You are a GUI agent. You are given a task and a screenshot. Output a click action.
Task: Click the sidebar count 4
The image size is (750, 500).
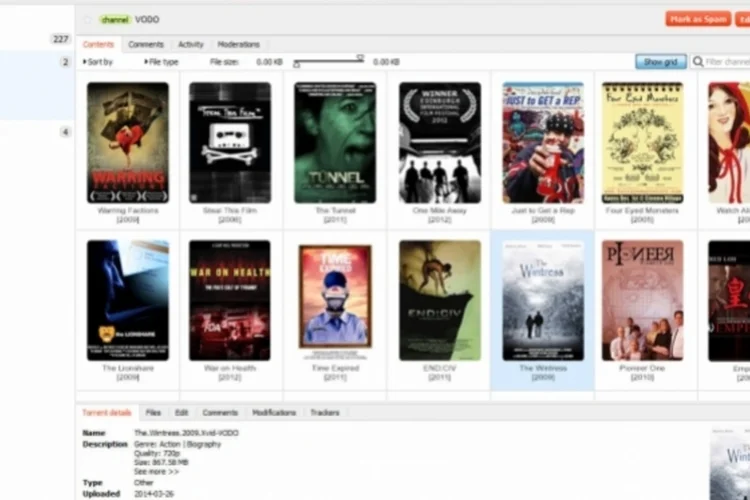coord(66,132)
